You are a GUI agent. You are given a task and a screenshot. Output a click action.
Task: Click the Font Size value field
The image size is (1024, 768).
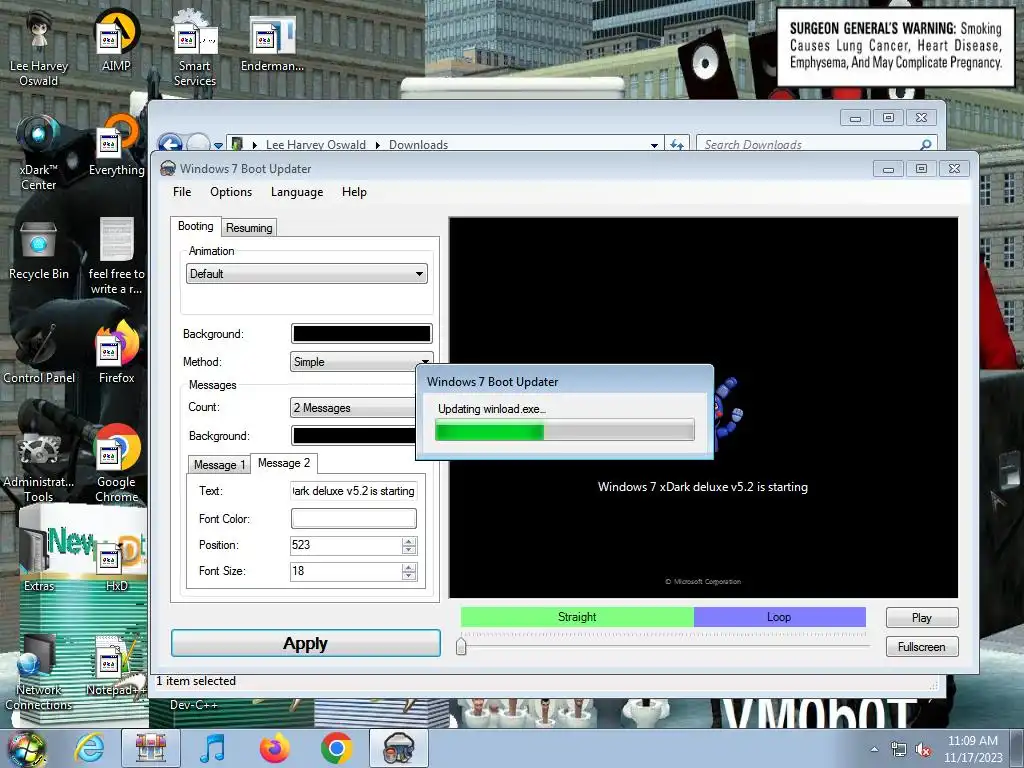pyautogui.click(x=345, y=571)
